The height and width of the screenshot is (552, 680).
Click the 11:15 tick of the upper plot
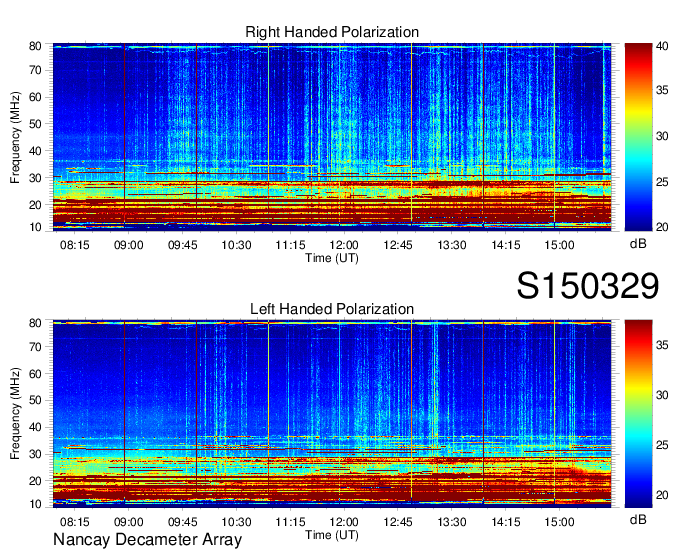tap(290, 245)
